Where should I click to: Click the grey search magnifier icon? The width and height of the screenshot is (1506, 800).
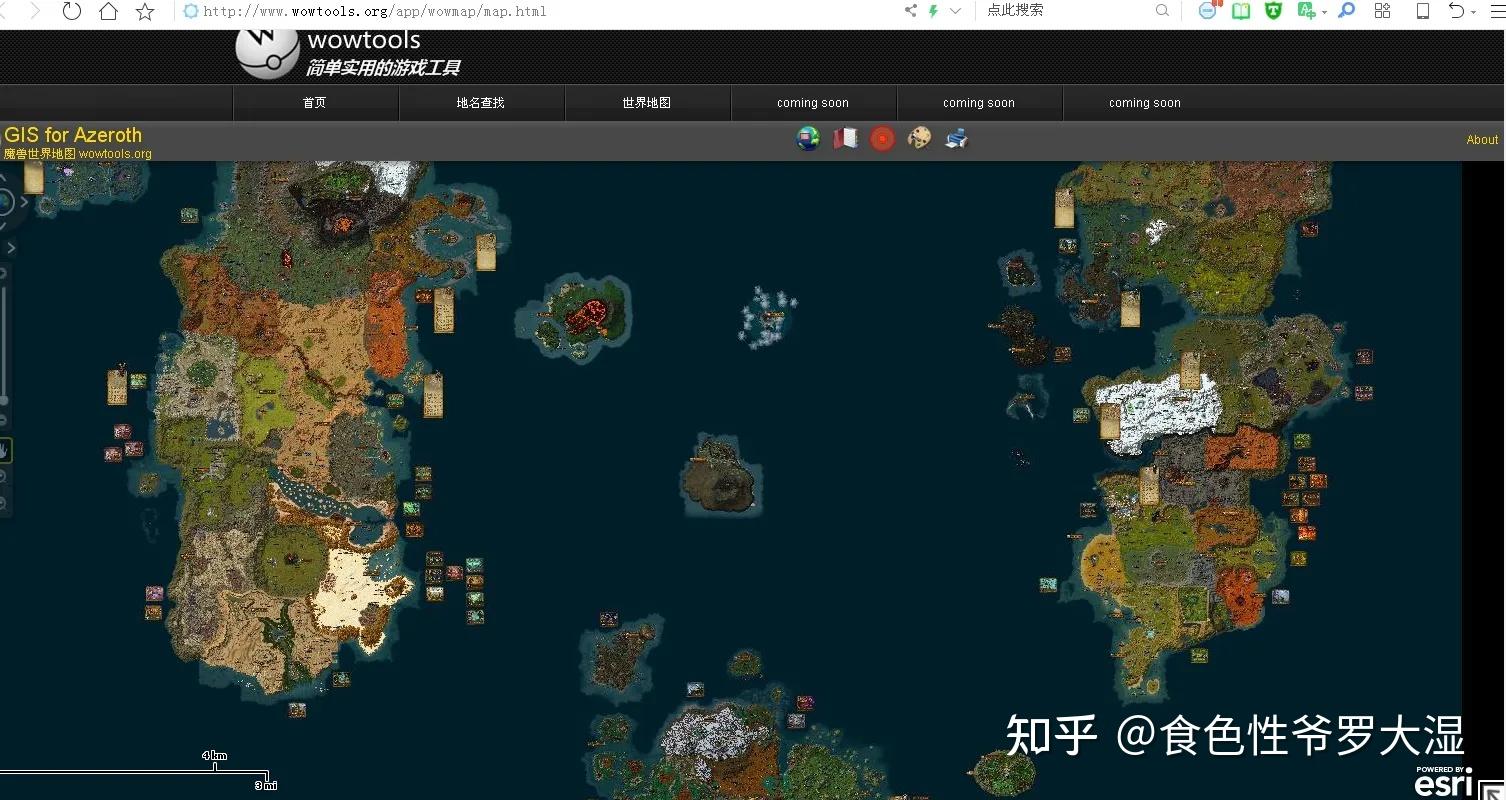point(1162,10)
